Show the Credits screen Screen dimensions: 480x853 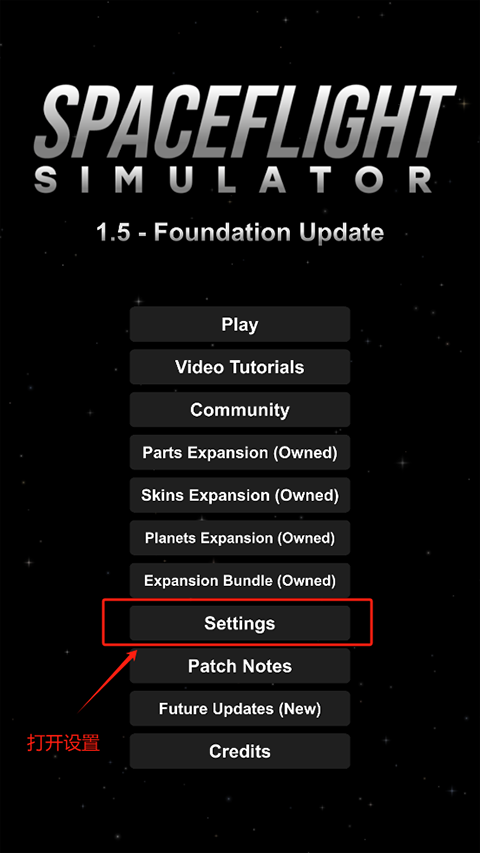(239, 751)
